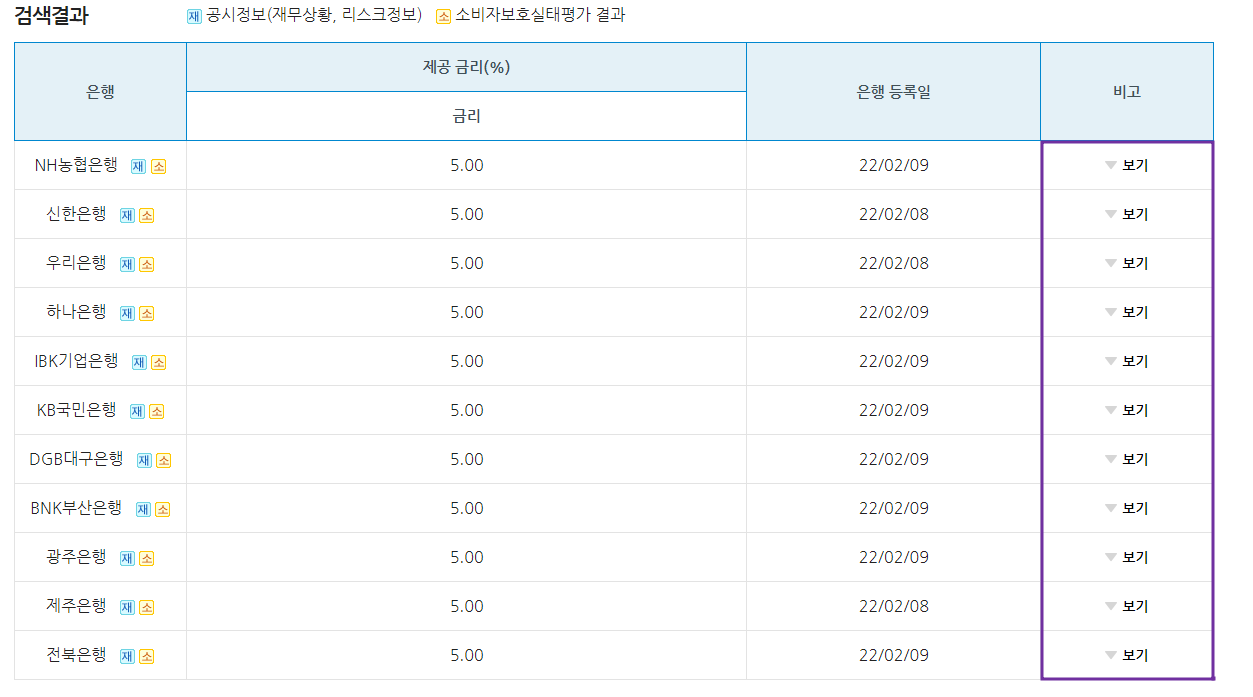The width and height of the screenshot is (1253, 697).
Task: Expand 보기 details for DGB대구은행
Action: (x=1126, y=459)
